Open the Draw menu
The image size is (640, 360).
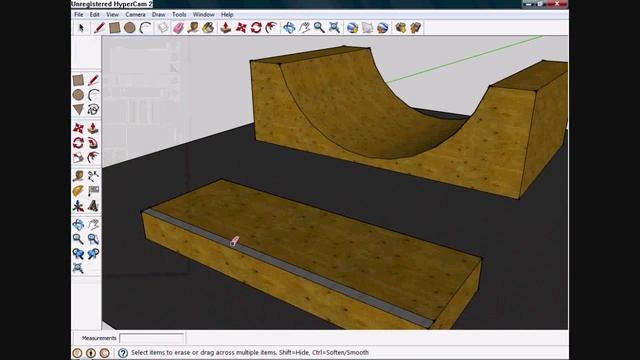(x=158, y=14)
